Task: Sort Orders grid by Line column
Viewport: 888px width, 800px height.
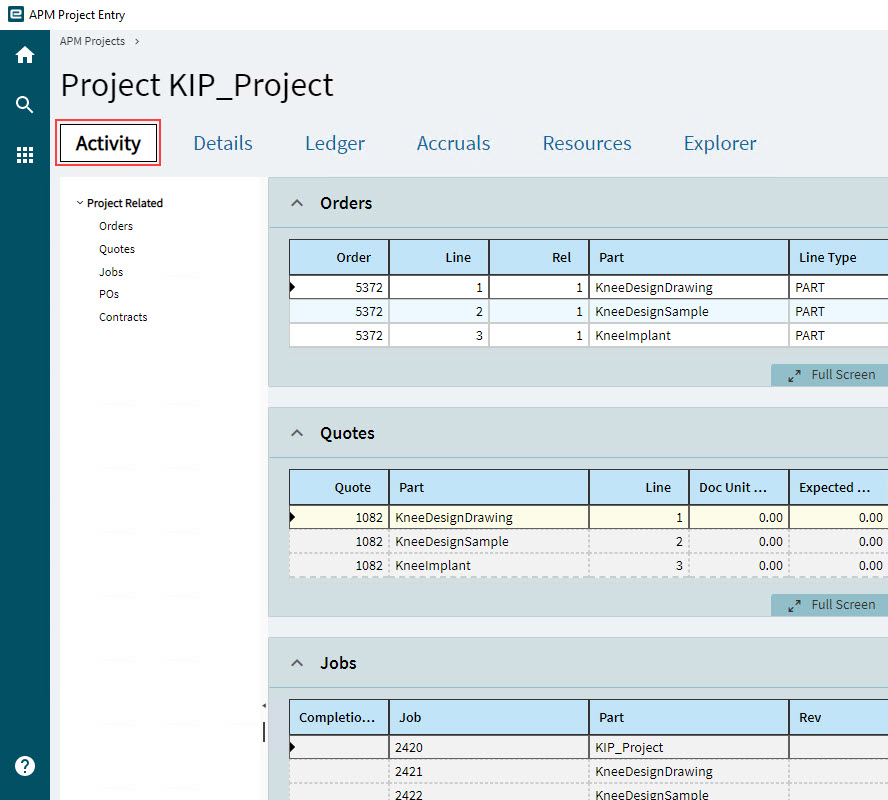Action: pyautogui.click(x=439, y=258)
